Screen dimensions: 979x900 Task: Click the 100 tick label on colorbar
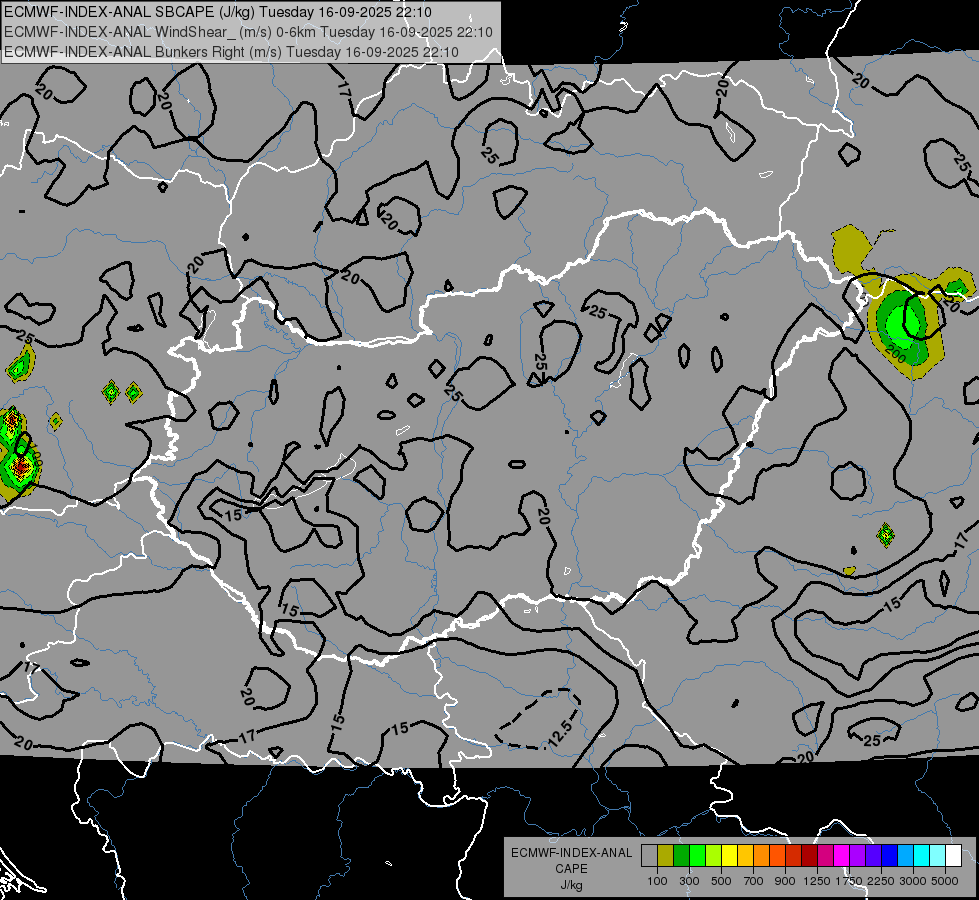[657, 881]
